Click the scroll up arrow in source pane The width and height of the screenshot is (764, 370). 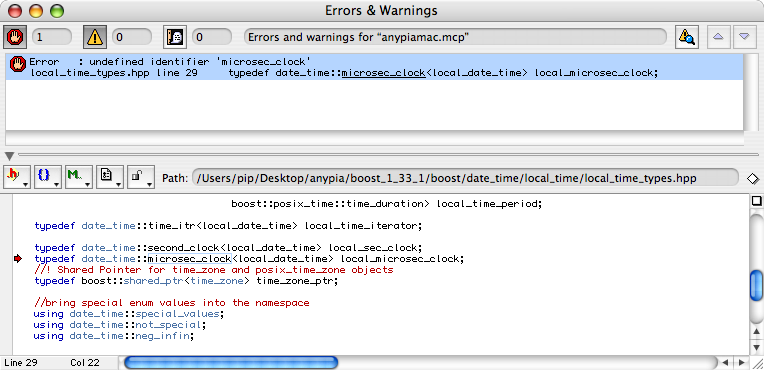click(x=756, y=332)
